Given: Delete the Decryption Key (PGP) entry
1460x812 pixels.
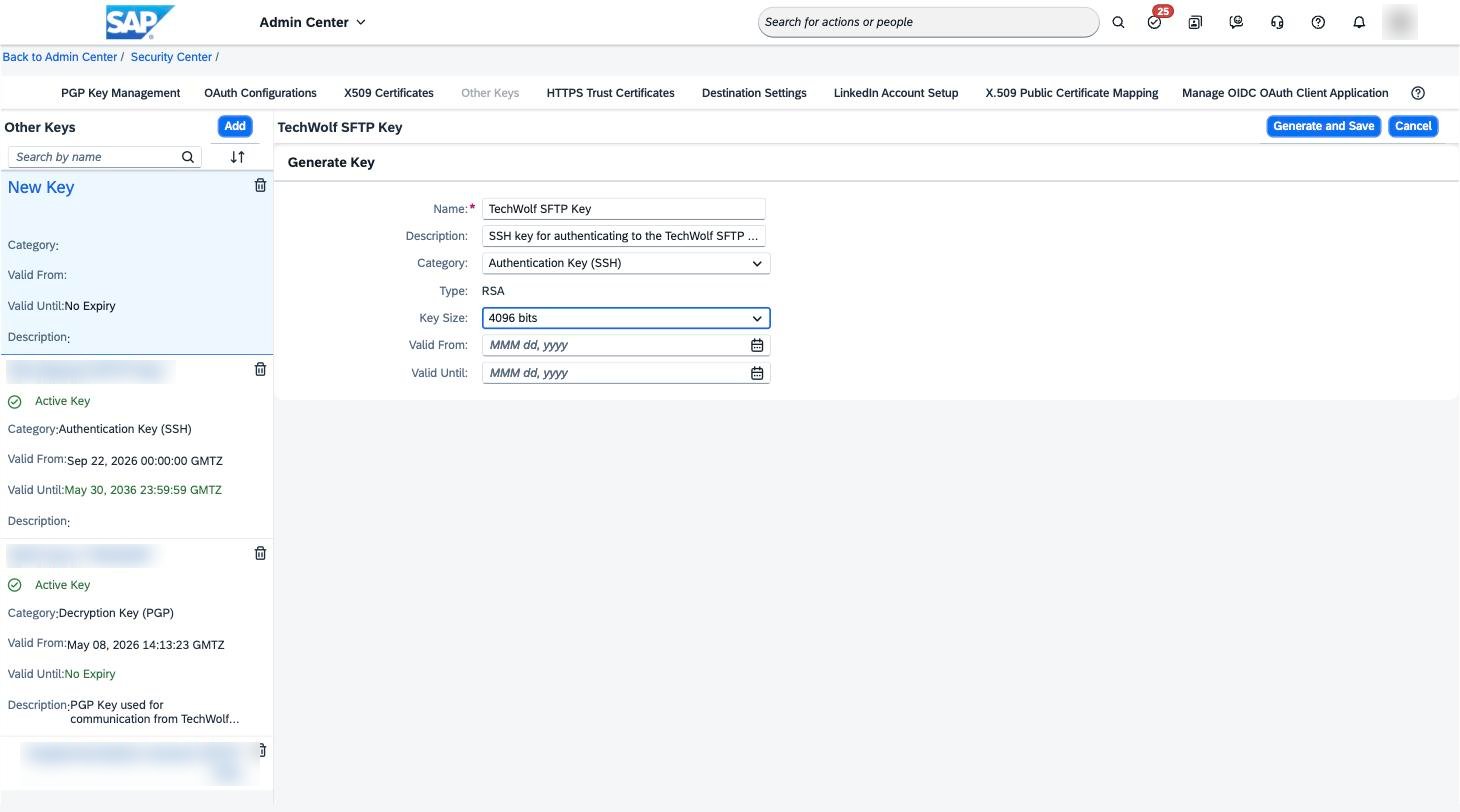Looking at the screenshot, I should tap(260, 553).
